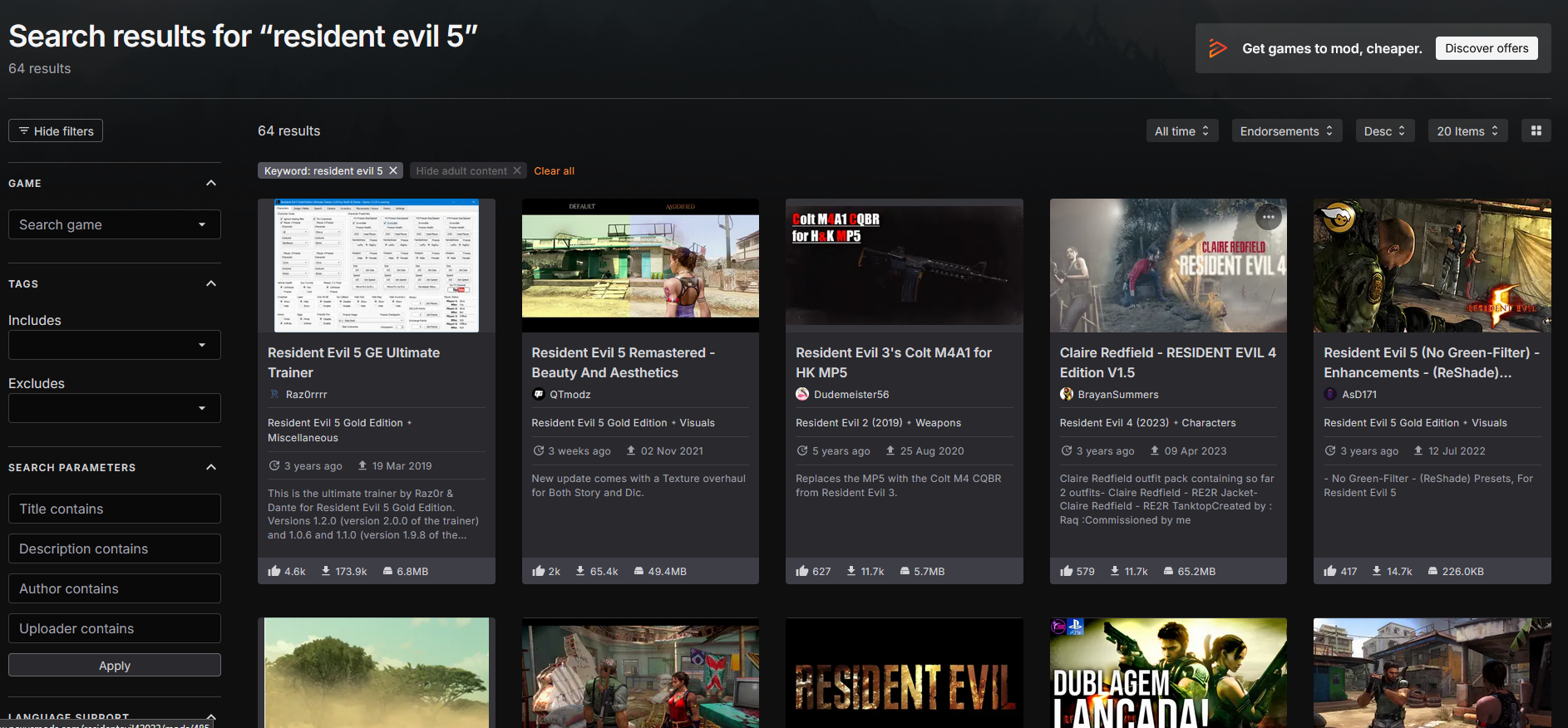Open the three-dot menu on Claire Redfield thumbnail
This screenshot has height=728, width=1568.
(1268, 218)
